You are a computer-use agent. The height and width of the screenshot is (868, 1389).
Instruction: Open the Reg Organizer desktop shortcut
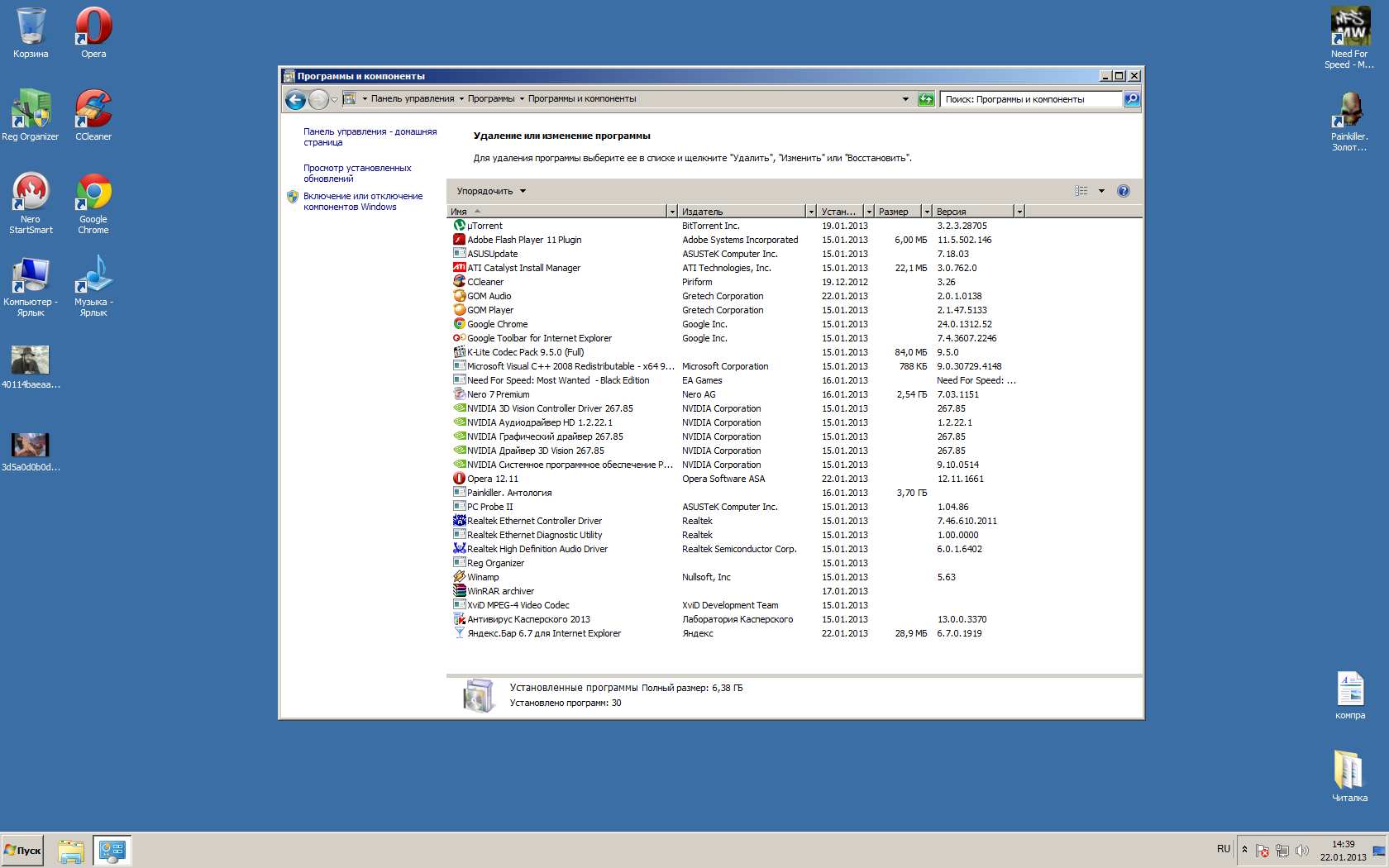coord(31,116)
